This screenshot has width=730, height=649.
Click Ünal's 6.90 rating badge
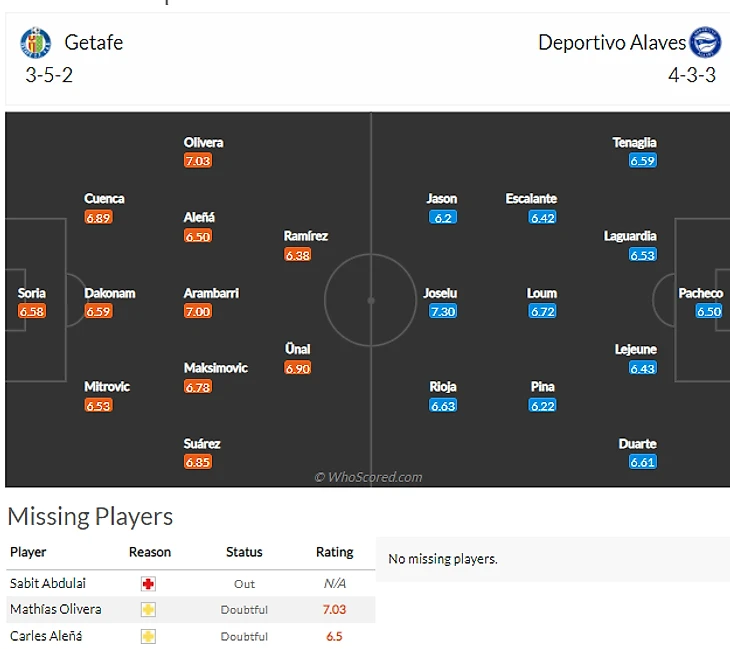coord(297,368)
